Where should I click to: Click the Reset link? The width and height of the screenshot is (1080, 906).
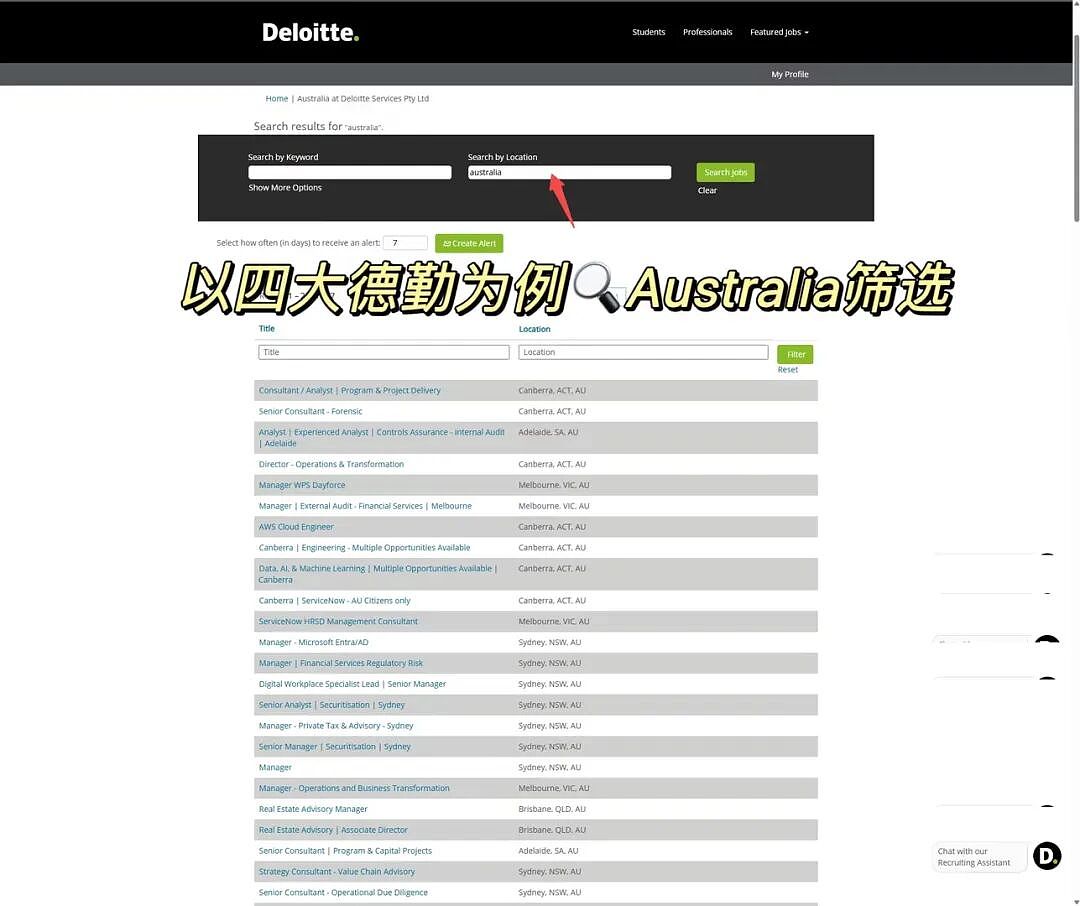point(787,370)
